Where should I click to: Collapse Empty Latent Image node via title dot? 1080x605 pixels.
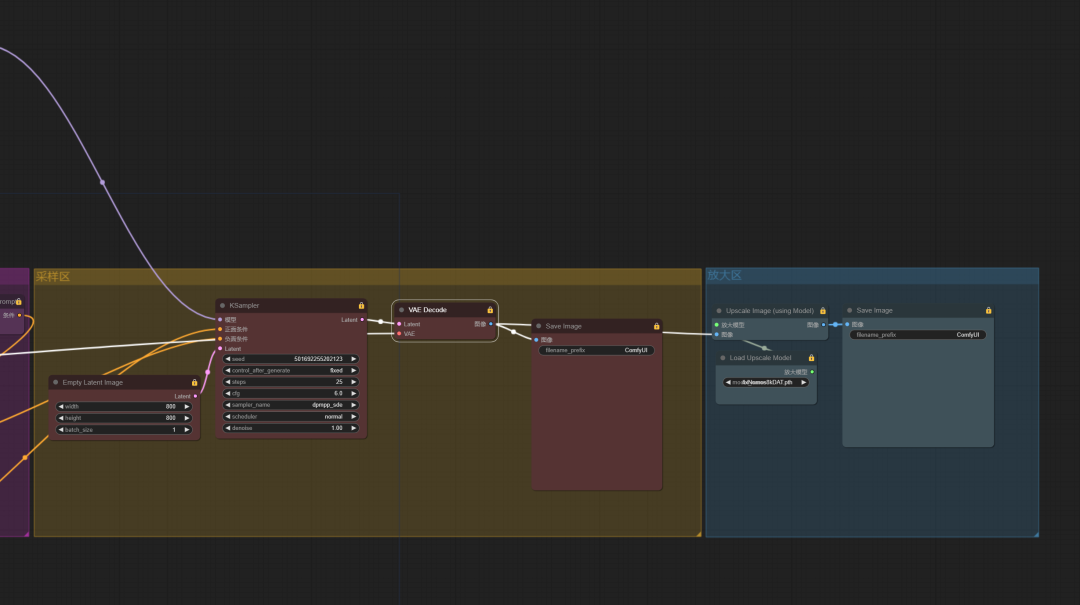pos(56,382)
